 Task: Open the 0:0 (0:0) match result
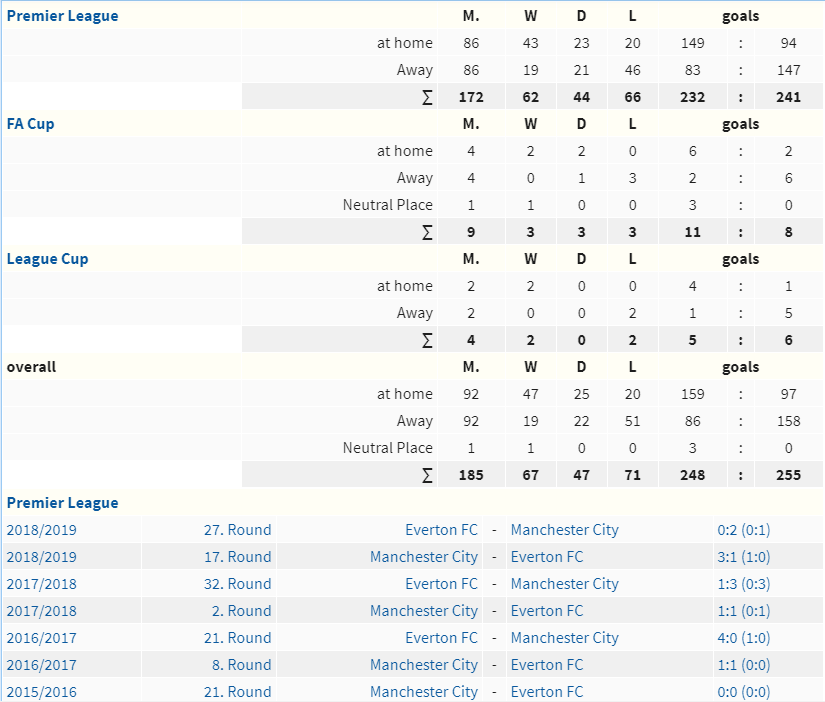tap(743, 692)
